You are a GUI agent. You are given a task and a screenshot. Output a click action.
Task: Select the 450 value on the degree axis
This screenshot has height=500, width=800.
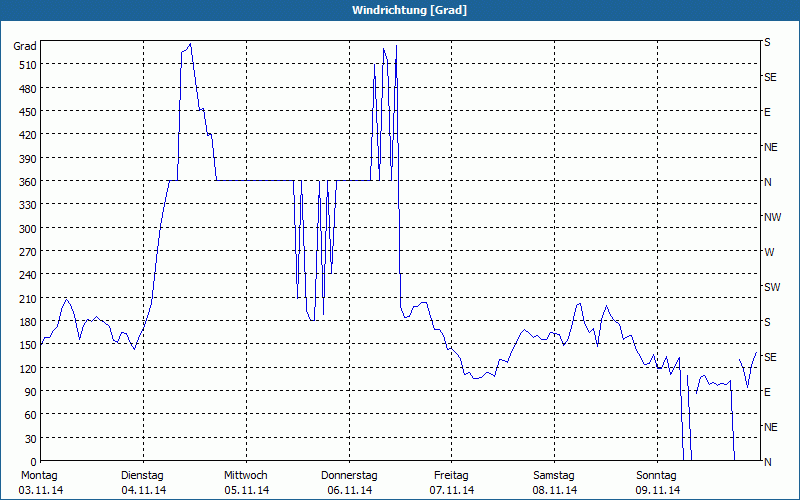[x=28, y=112]
